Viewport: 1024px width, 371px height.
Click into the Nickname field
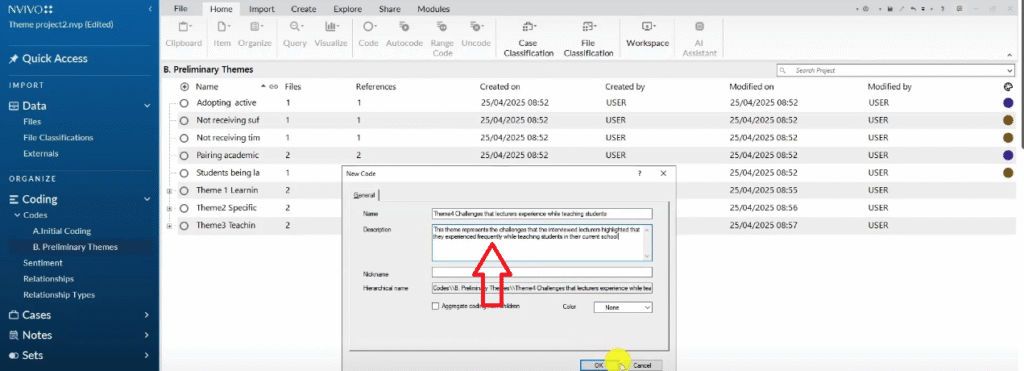tap(542, 272)
